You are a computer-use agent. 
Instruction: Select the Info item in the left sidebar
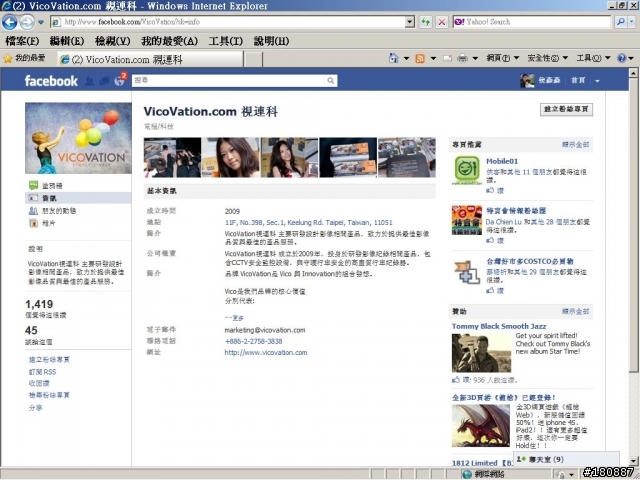[x=78, y=198]
